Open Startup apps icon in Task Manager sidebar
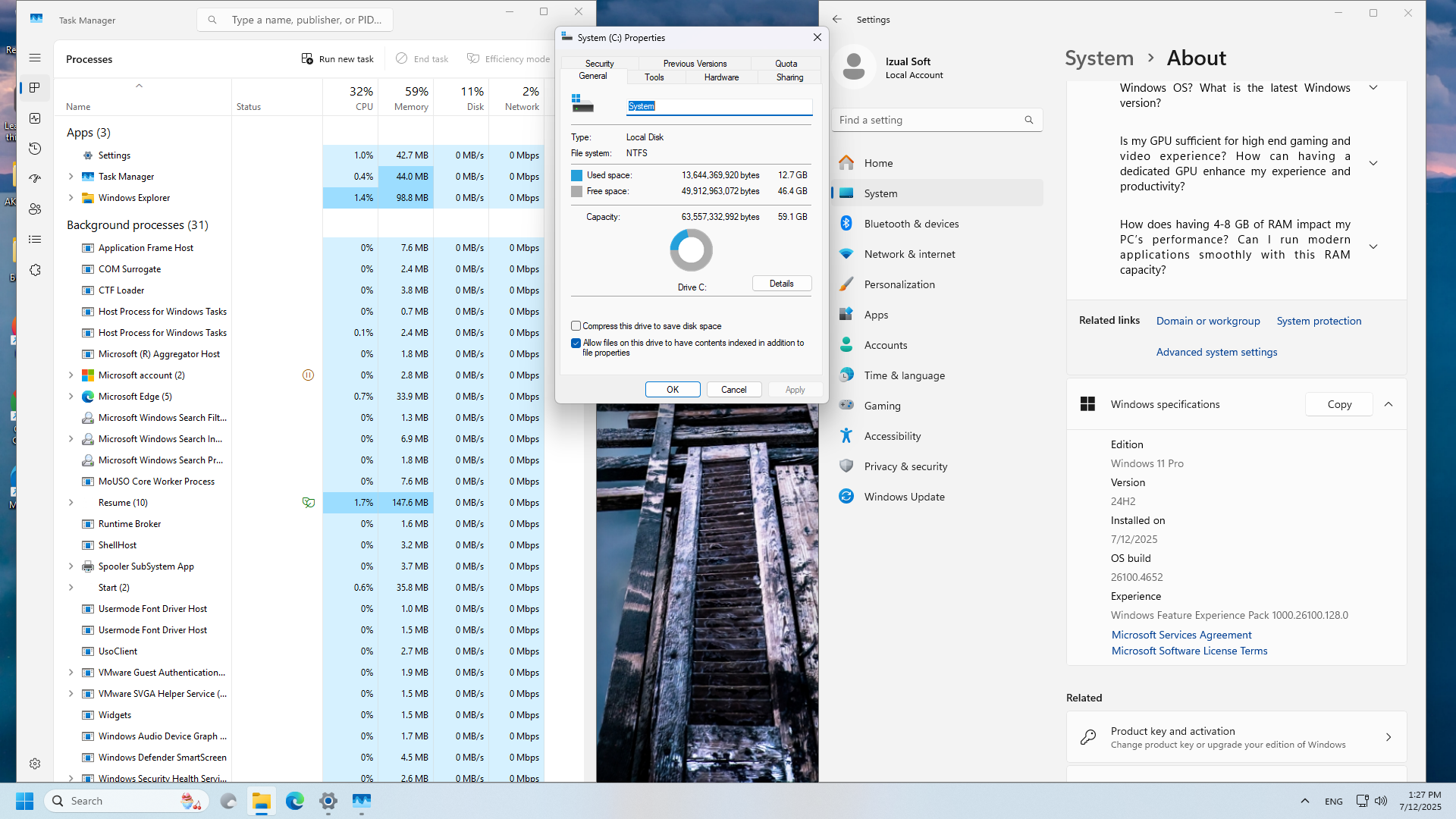The image size is (1456, 819). click(x=35, y=179)
